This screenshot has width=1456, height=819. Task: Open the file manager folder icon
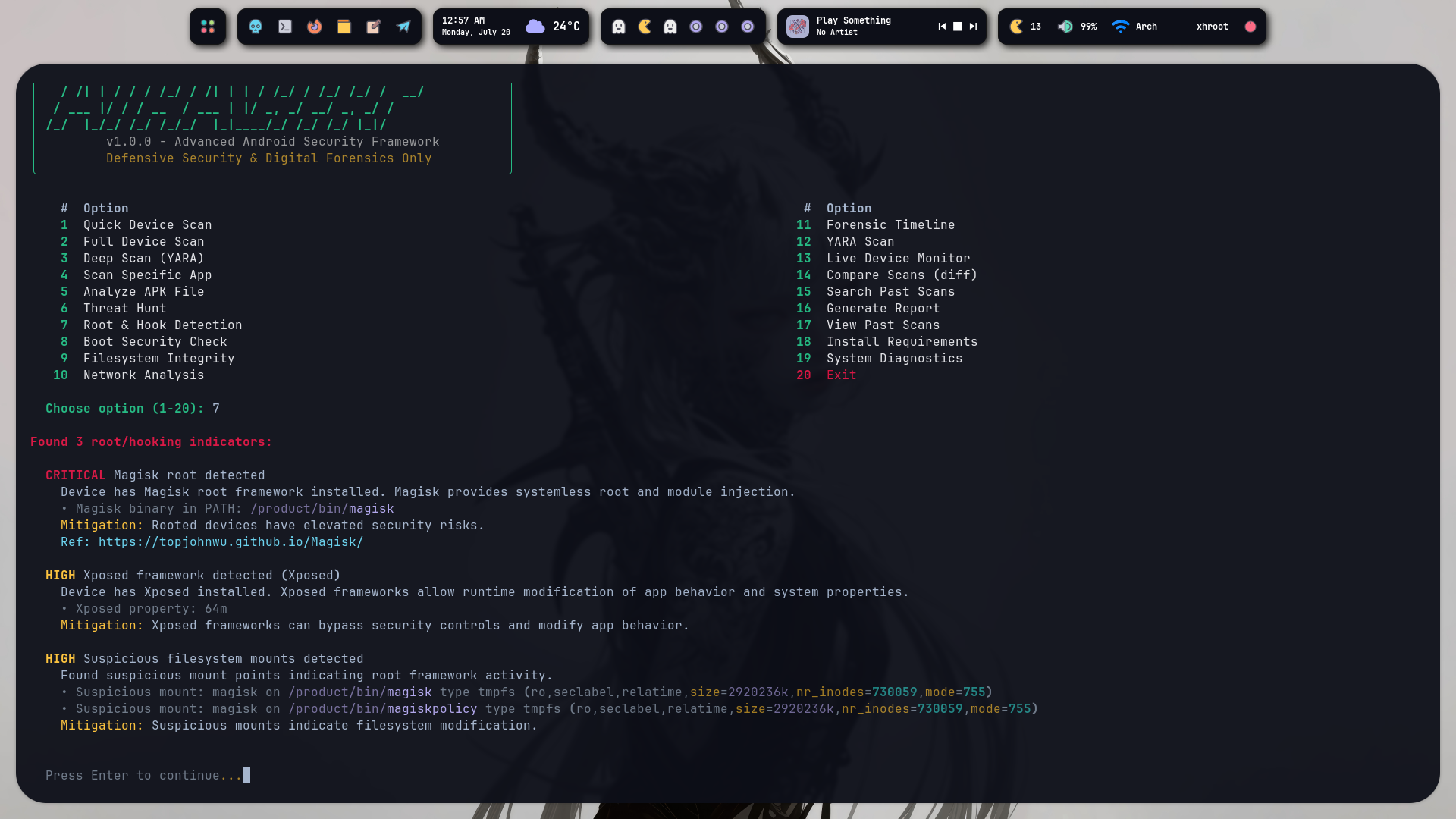344,27
